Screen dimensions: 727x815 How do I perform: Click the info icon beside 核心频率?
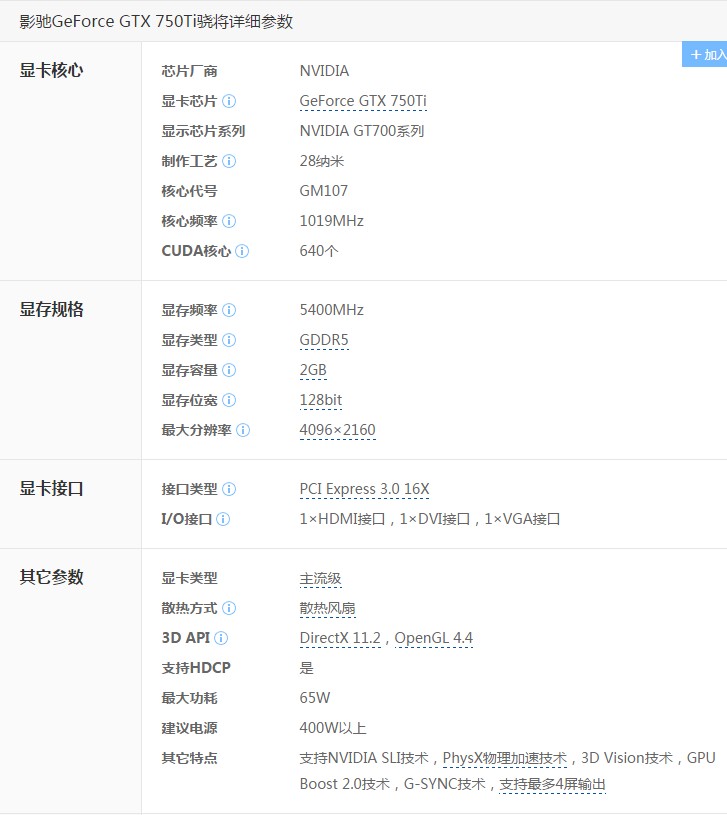[229, 221]
